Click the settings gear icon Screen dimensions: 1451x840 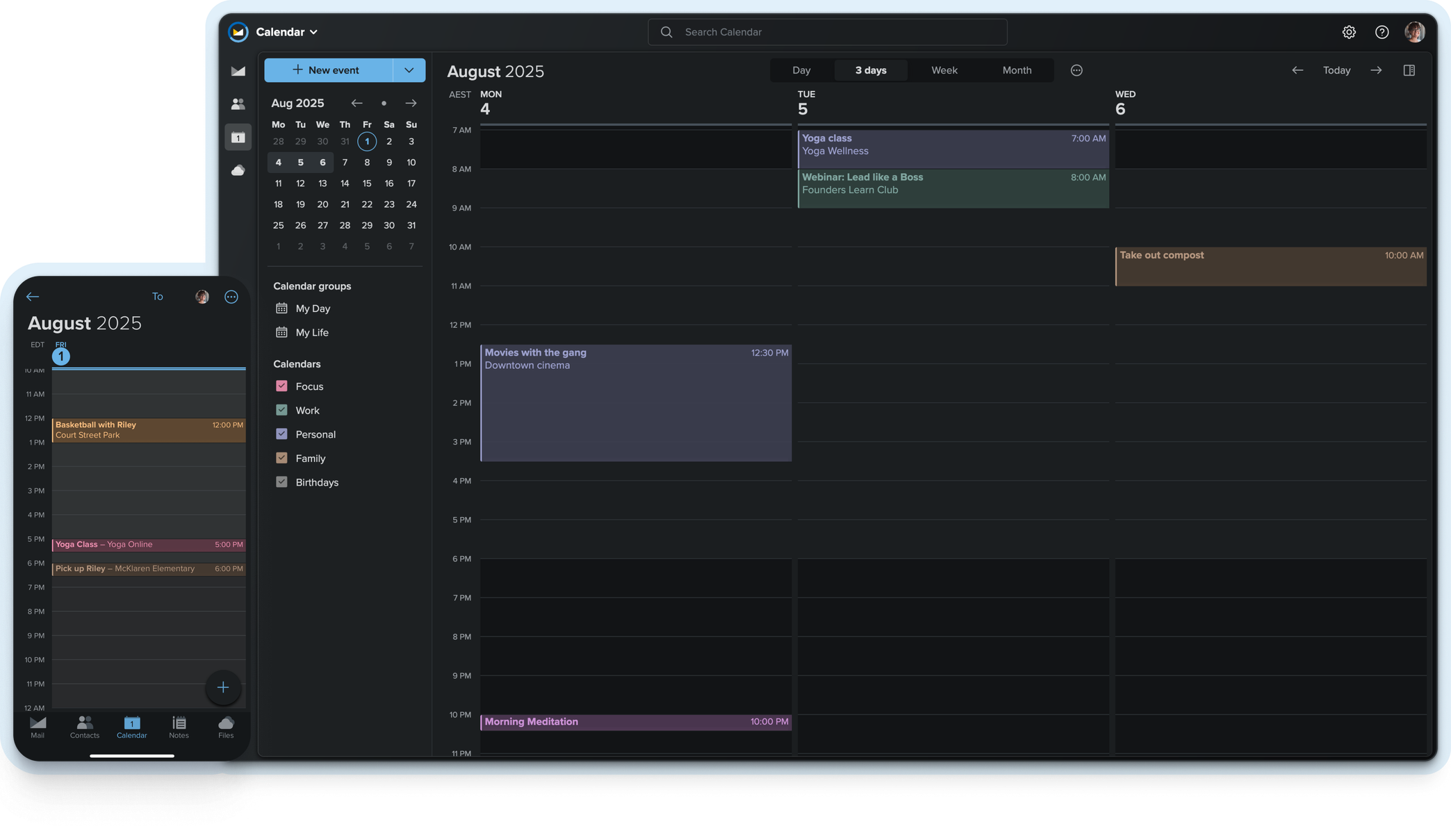[1348, 32]
